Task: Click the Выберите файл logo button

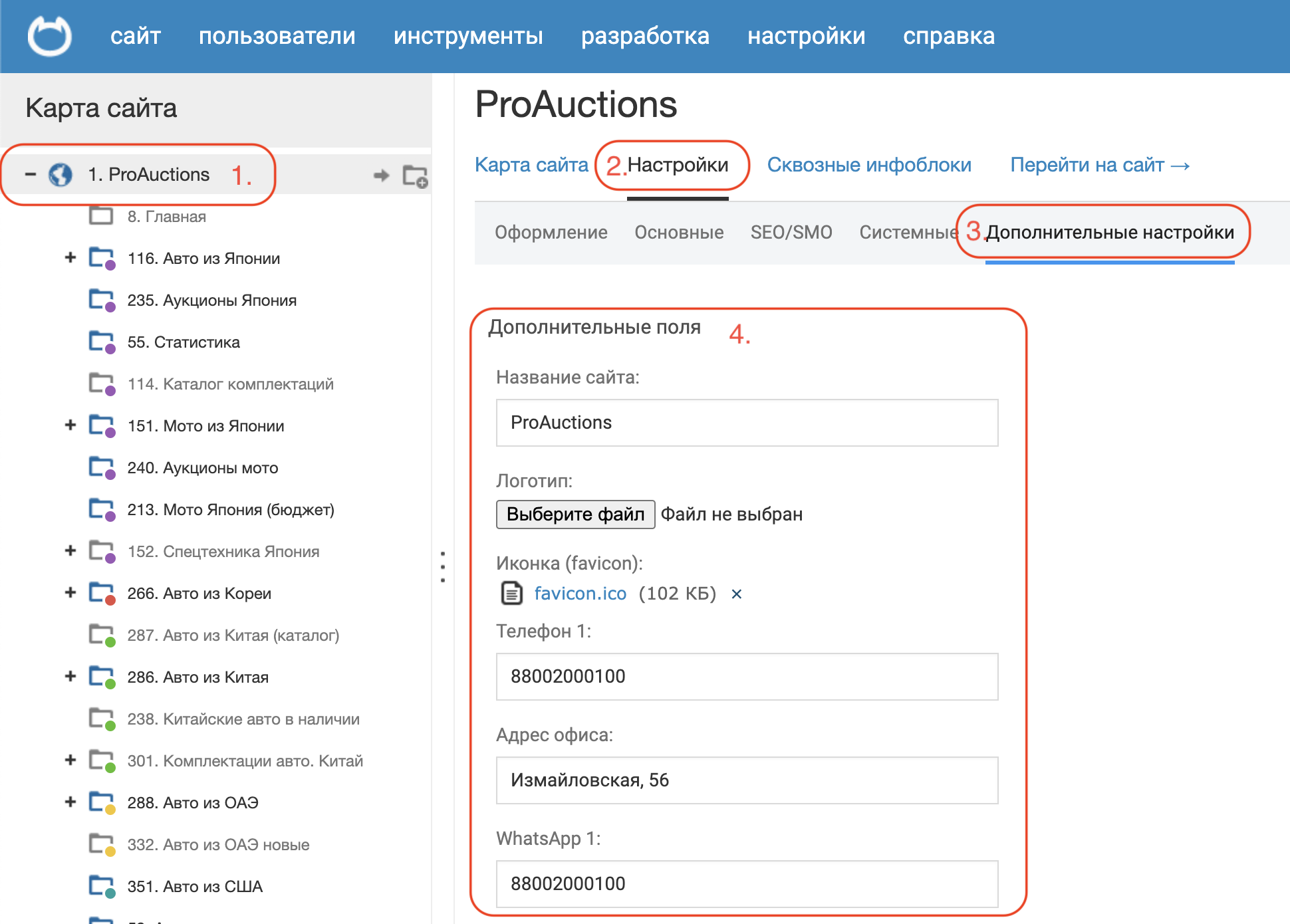Action: tap(575, 515)
